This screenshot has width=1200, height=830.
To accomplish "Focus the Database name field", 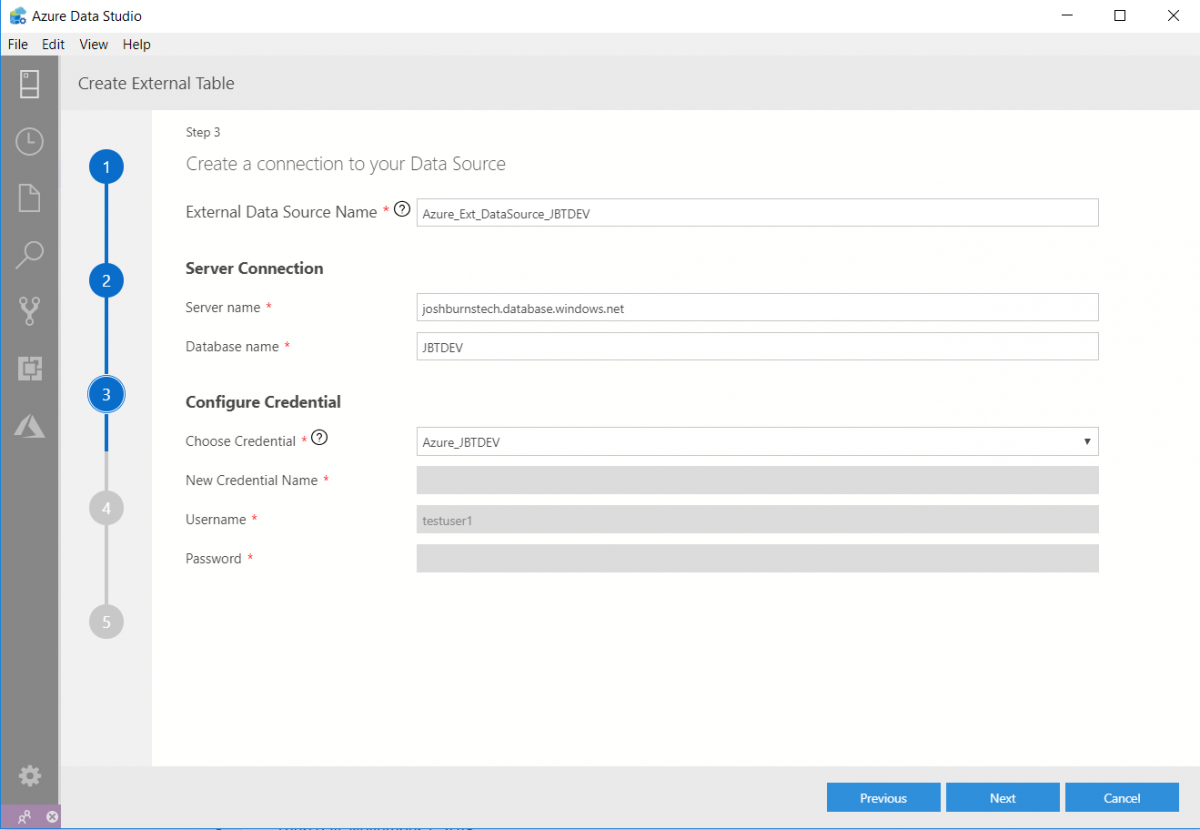I will [757, 347].
